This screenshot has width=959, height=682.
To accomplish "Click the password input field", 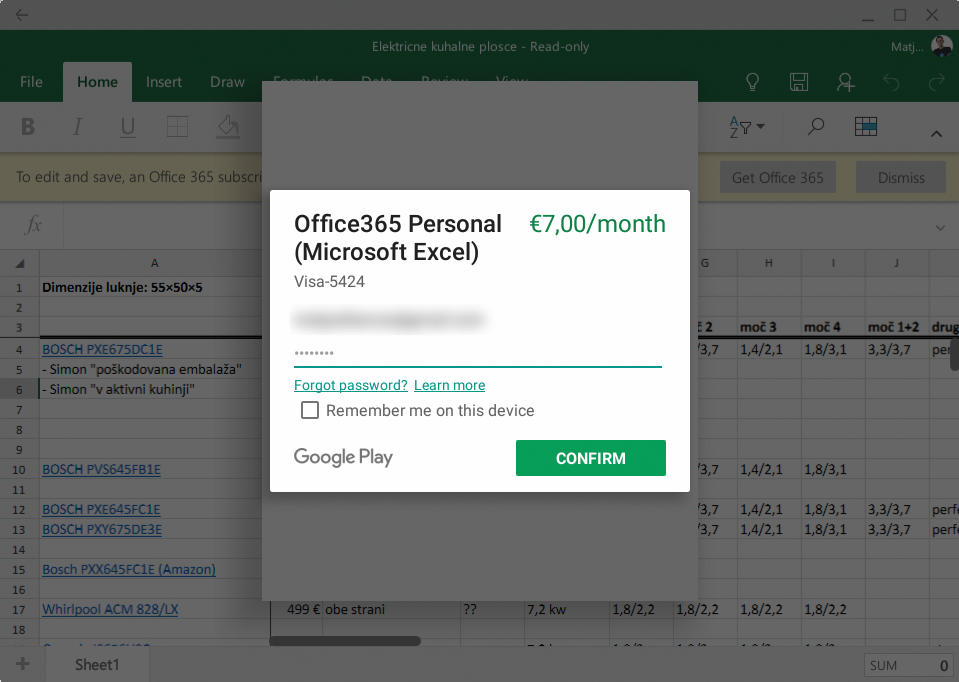I will [x=478, y=354].
